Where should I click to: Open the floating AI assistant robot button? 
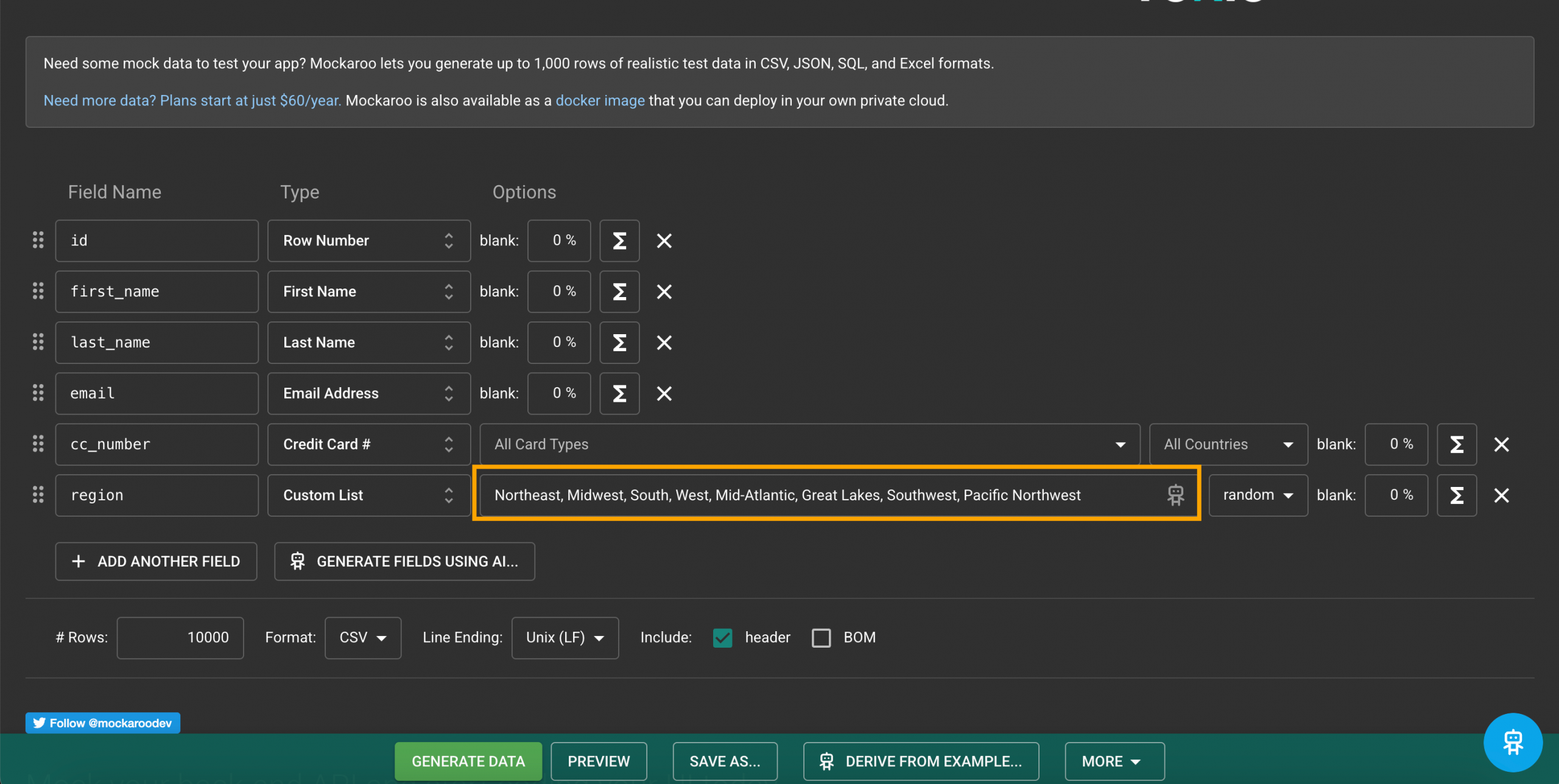[x=1513, y=742]
